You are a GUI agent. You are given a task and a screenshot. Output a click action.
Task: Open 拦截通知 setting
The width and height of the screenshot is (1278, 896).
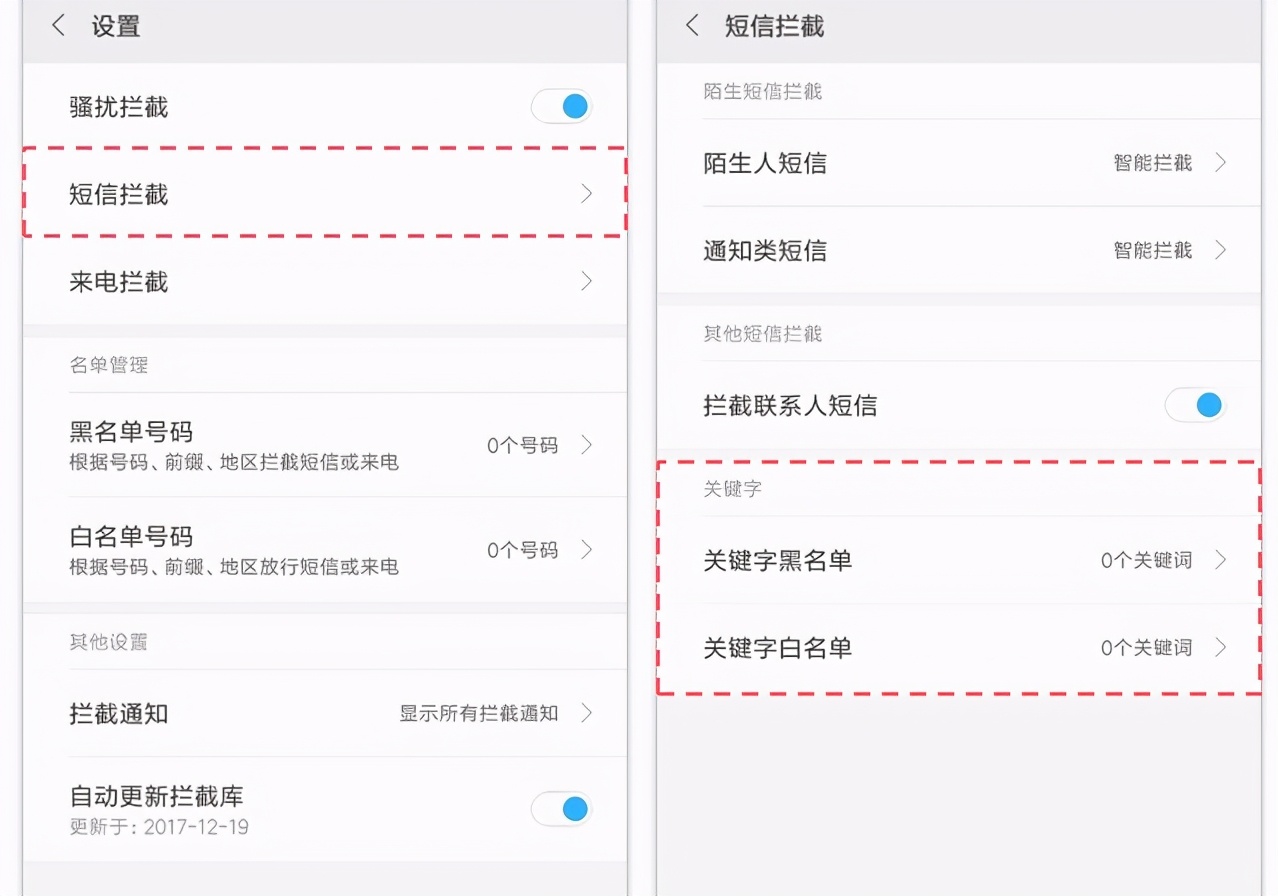(325, 713)
